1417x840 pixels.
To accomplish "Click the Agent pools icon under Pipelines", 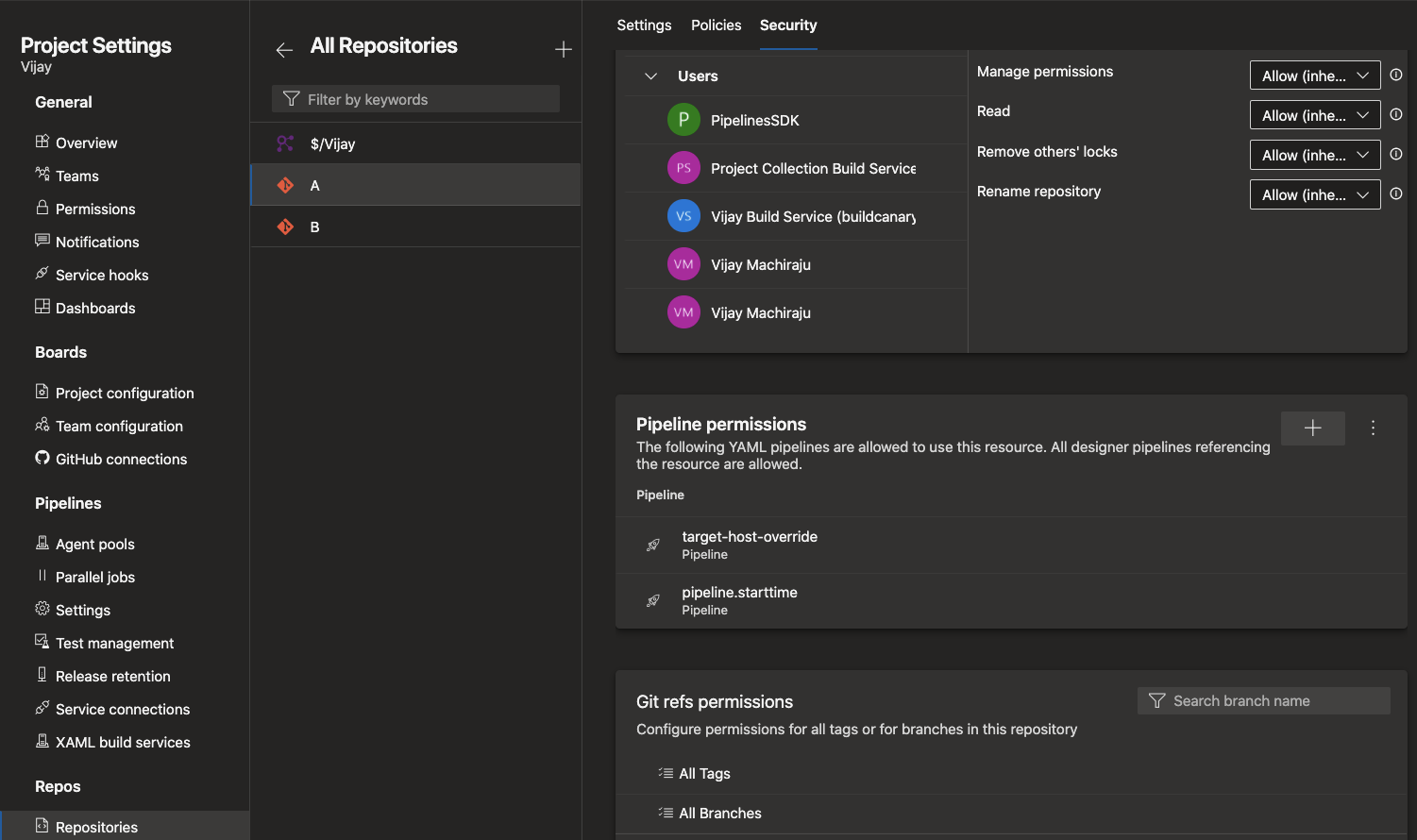I will pyautogui.click(x=42, y=544).
